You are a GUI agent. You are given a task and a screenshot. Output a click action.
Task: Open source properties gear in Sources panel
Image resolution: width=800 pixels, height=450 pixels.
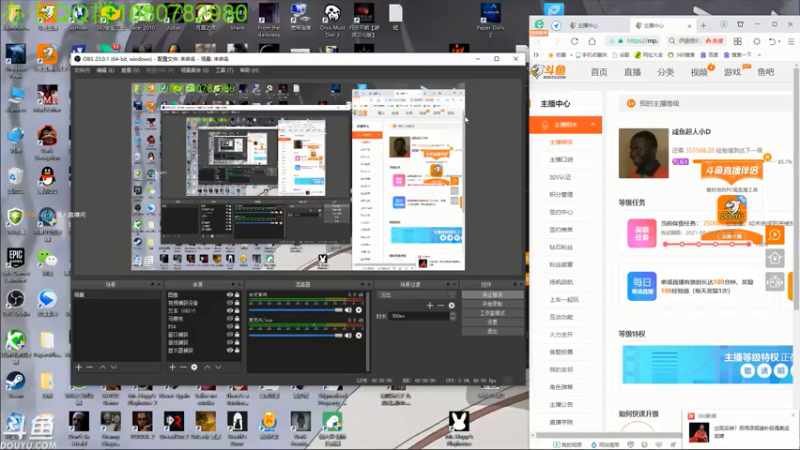[194, 367]
